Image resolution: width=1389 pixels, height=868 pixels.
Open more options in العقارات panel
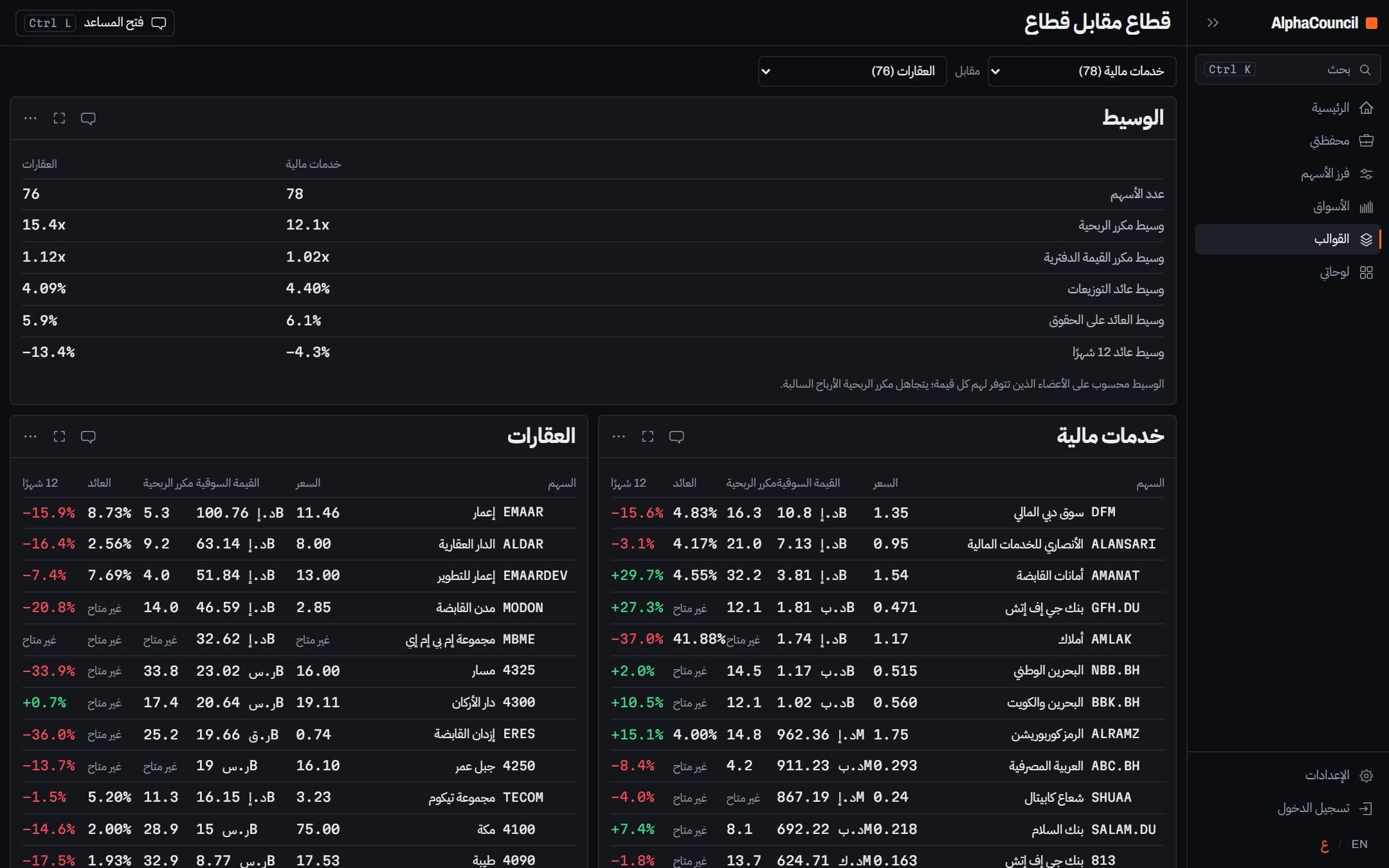(30, 437)
